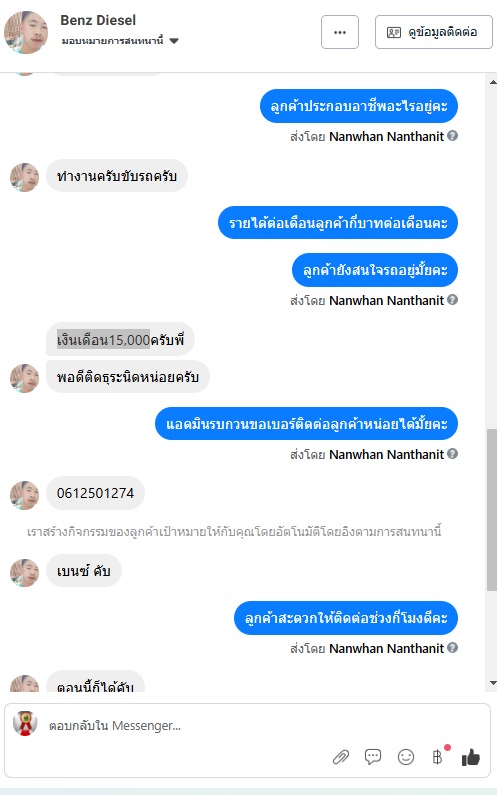
Task: Send a thumbs-up like
Action: click(471, 757)
